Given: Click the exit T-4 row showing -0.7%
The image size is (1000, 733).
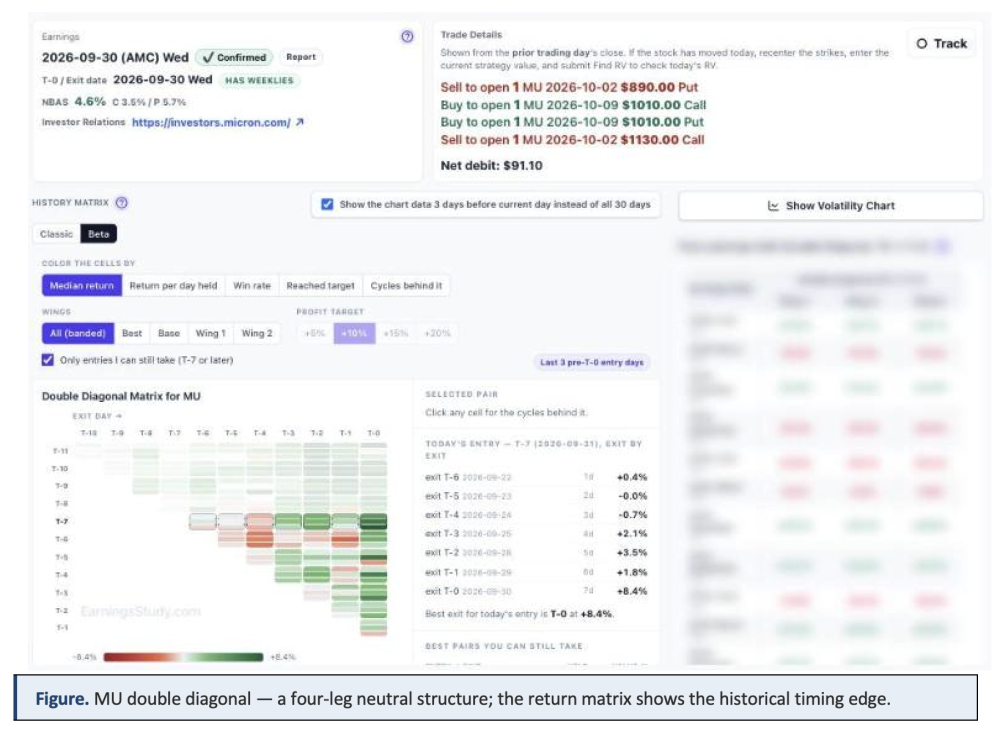Looking at the screenshot, I should pos(536,515).
